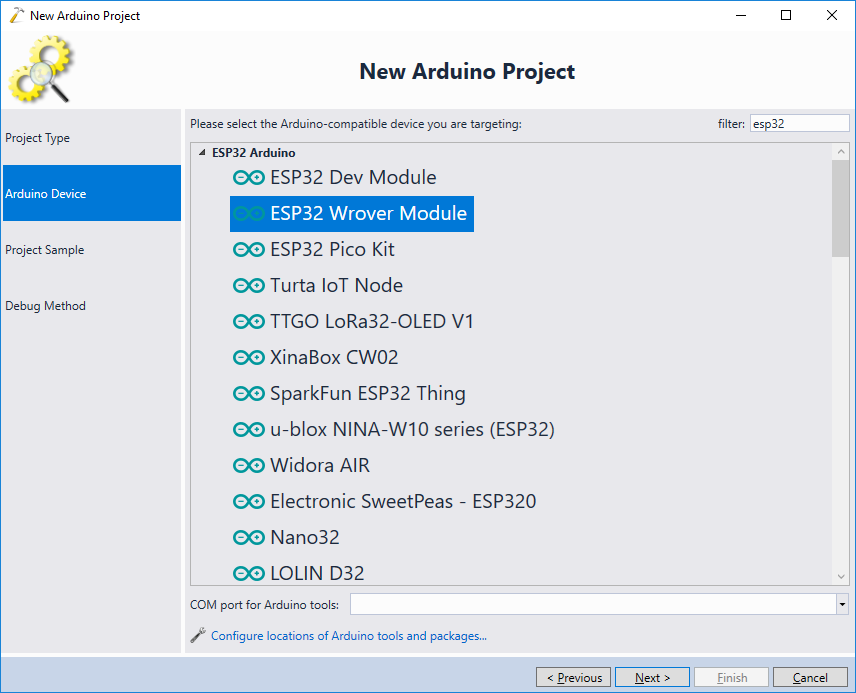This screenshot has height=693, width=856.
Task: Pick LOLIN D32 from the list
Action: pos(317,573)
